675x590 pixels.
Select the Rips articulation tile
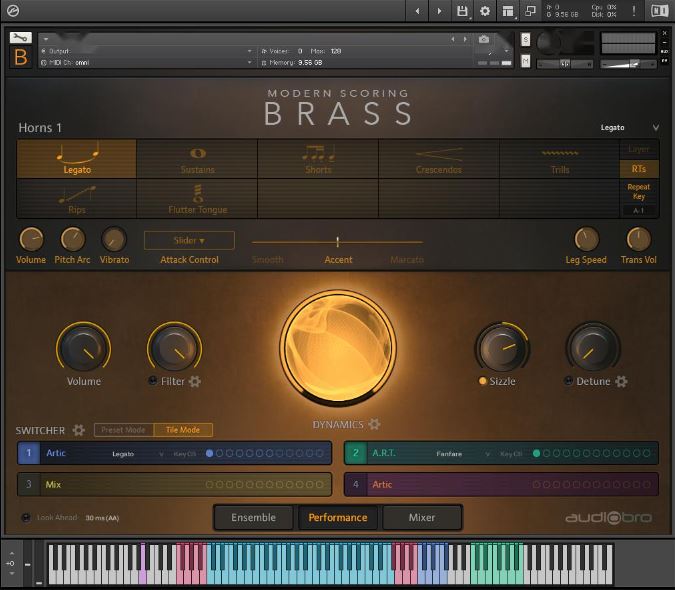point(77,199)
